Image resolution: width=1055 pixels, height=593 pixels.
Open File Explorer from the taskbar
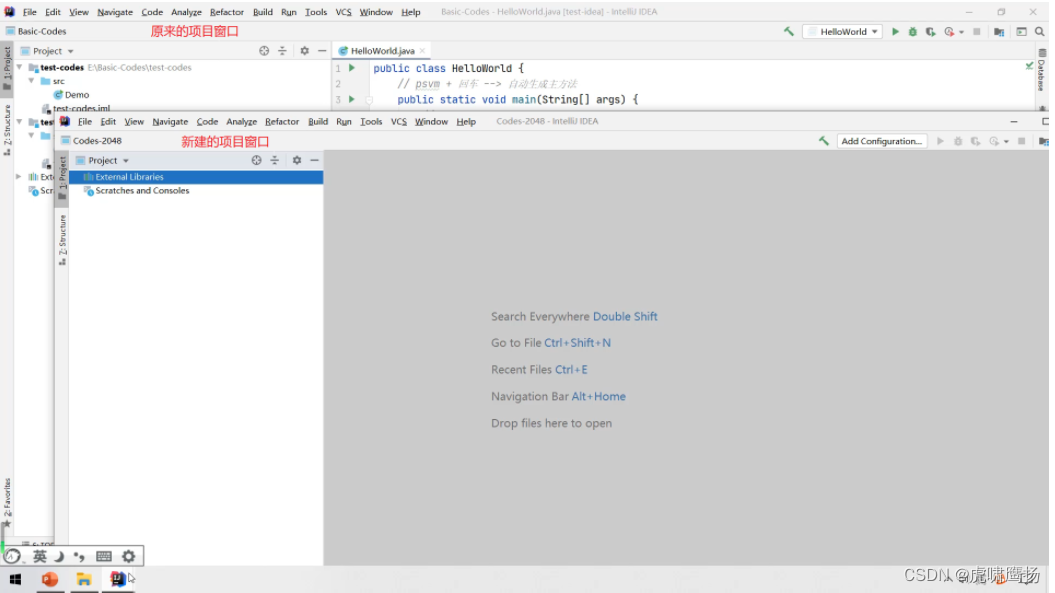coord(83,579)
